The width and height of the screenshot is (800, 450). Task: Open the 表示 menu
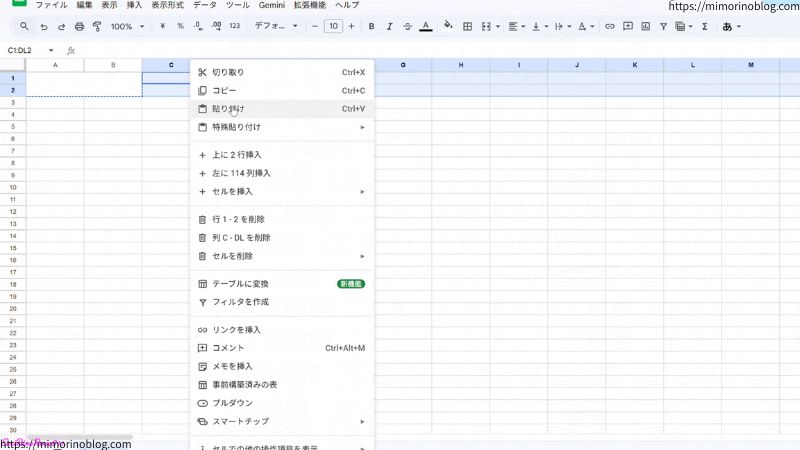point(109,5)
